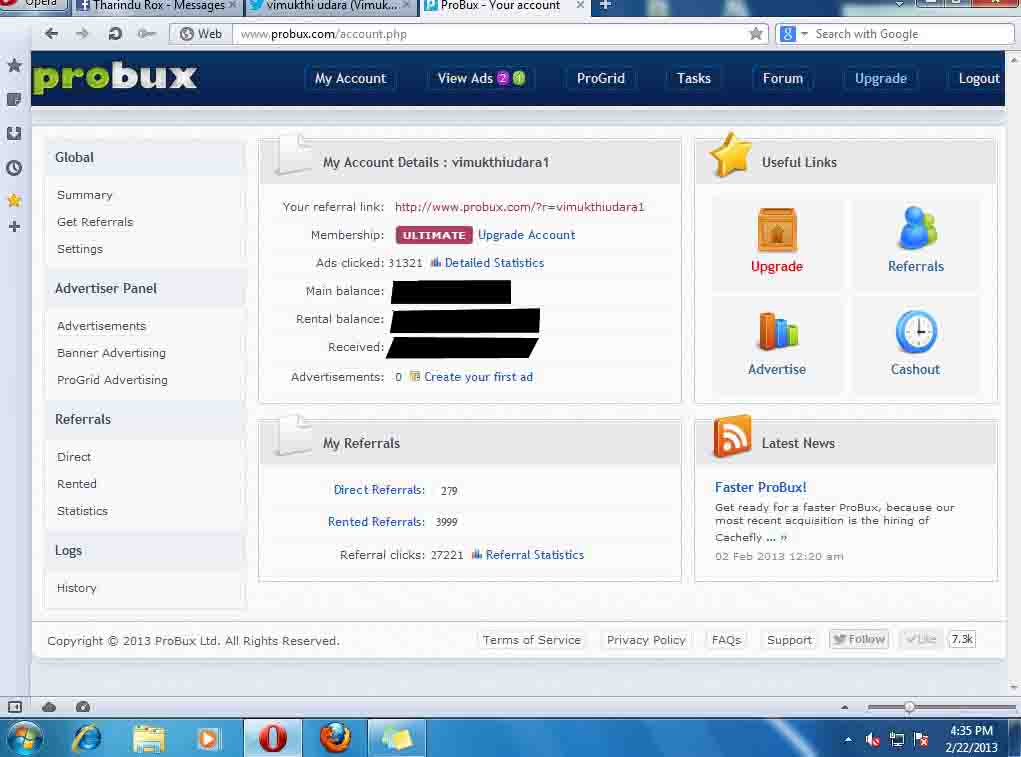
Task: Reload the page with the refresh icon
Action: 115,34
